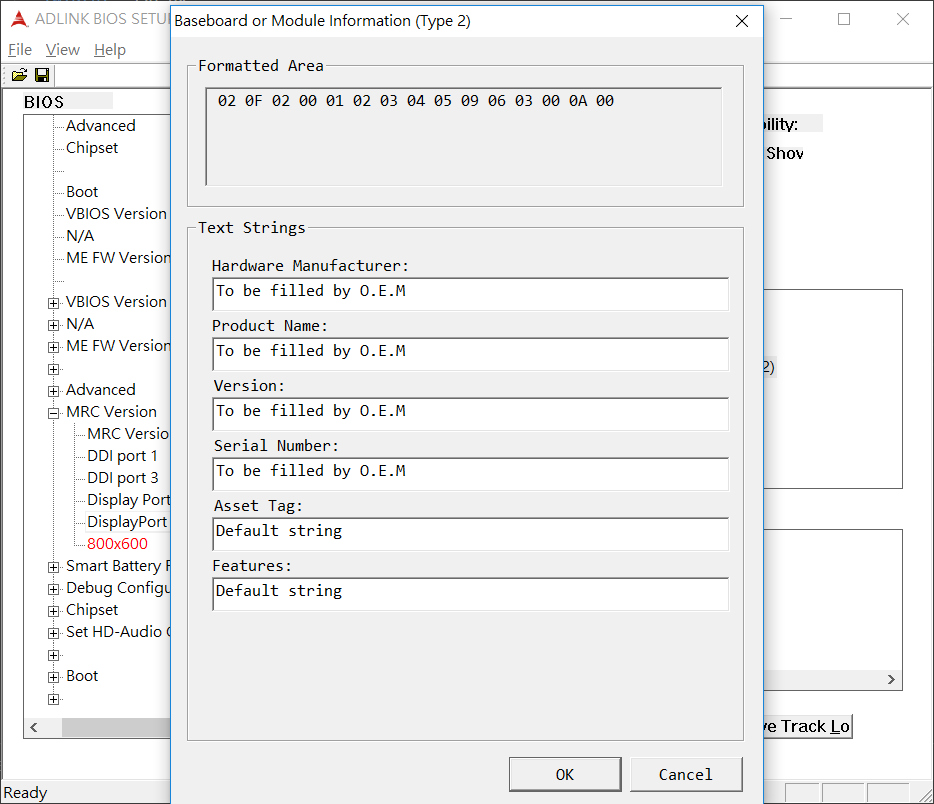Select the Boot leaf tree item
Image resolution: width=934 pixels, height=804 pixels.
coord(82,192)
